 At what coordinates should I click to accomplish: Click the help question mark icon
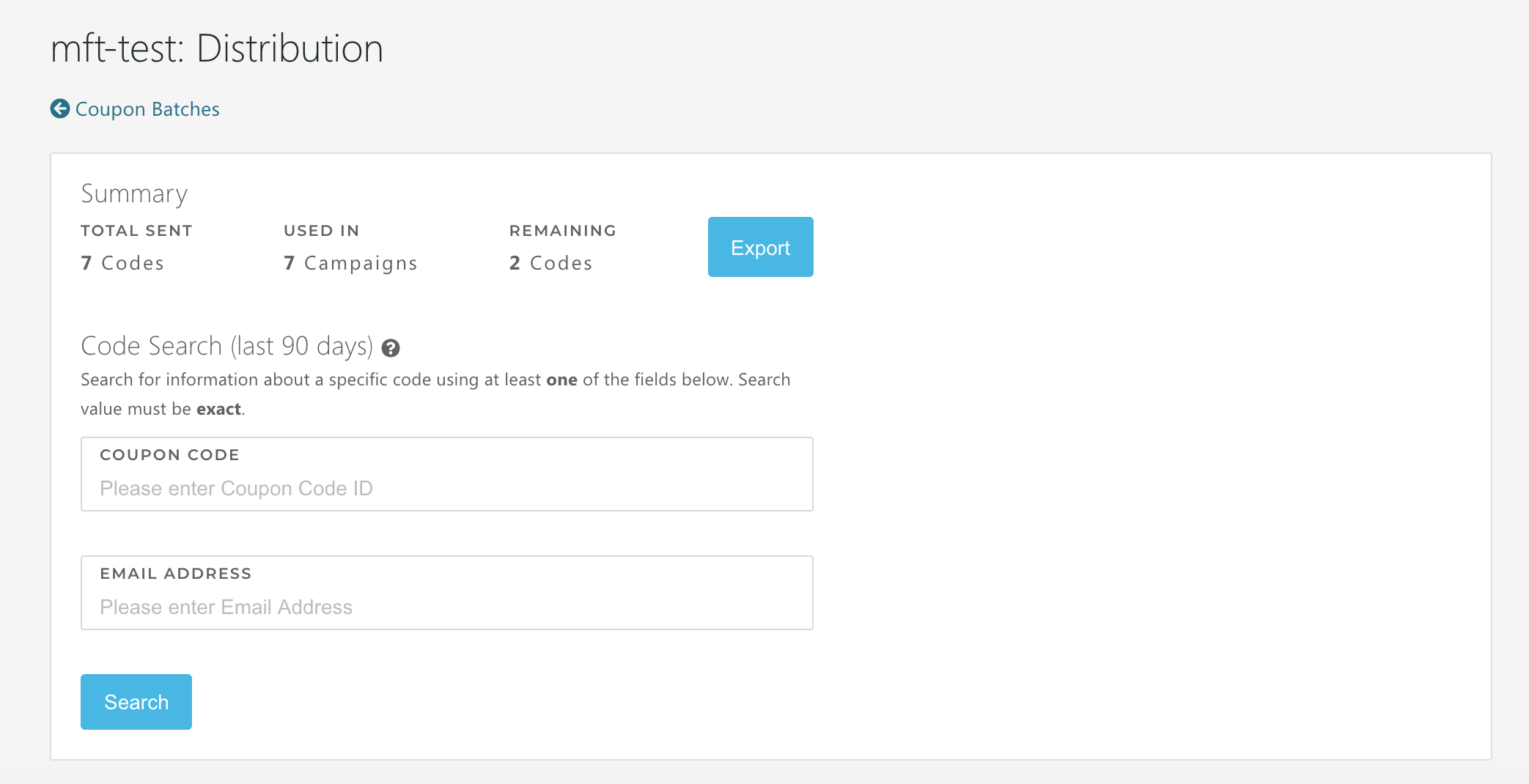click(391, 348)
